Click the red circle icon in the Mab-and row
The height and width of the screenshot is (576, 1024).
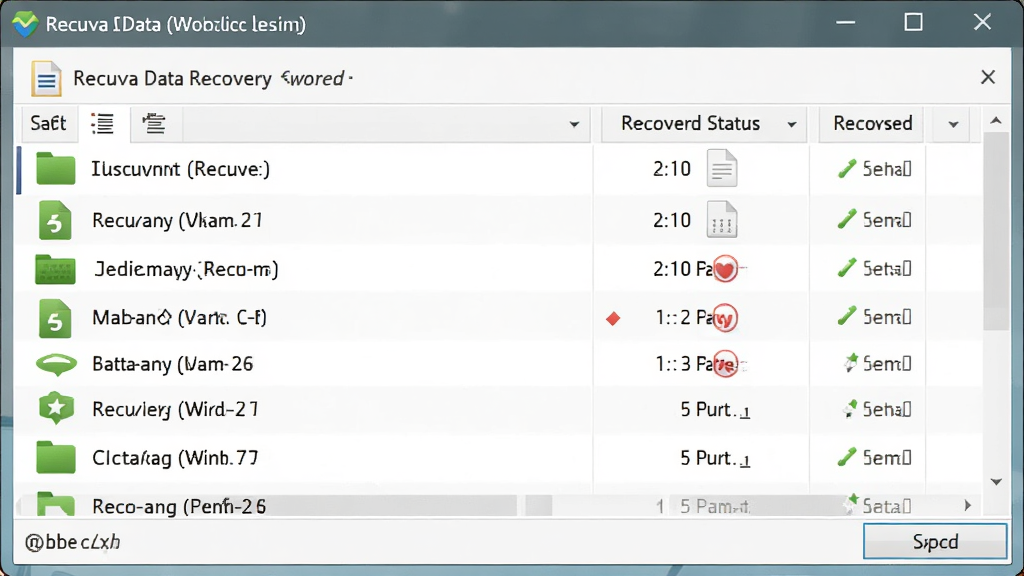[x=725, y=318]
